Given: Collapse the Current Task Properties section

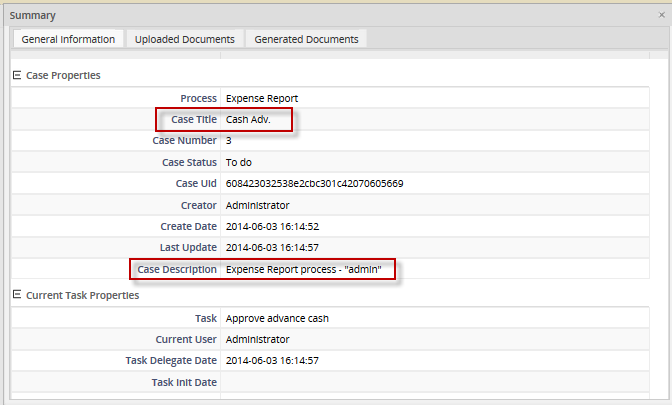Looking at the screenshot, I should 16,295.
